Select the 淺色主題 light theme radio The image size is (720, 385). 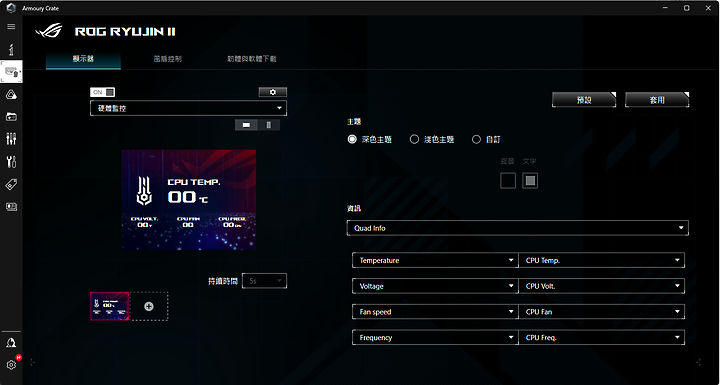click(x=414, y=139)
